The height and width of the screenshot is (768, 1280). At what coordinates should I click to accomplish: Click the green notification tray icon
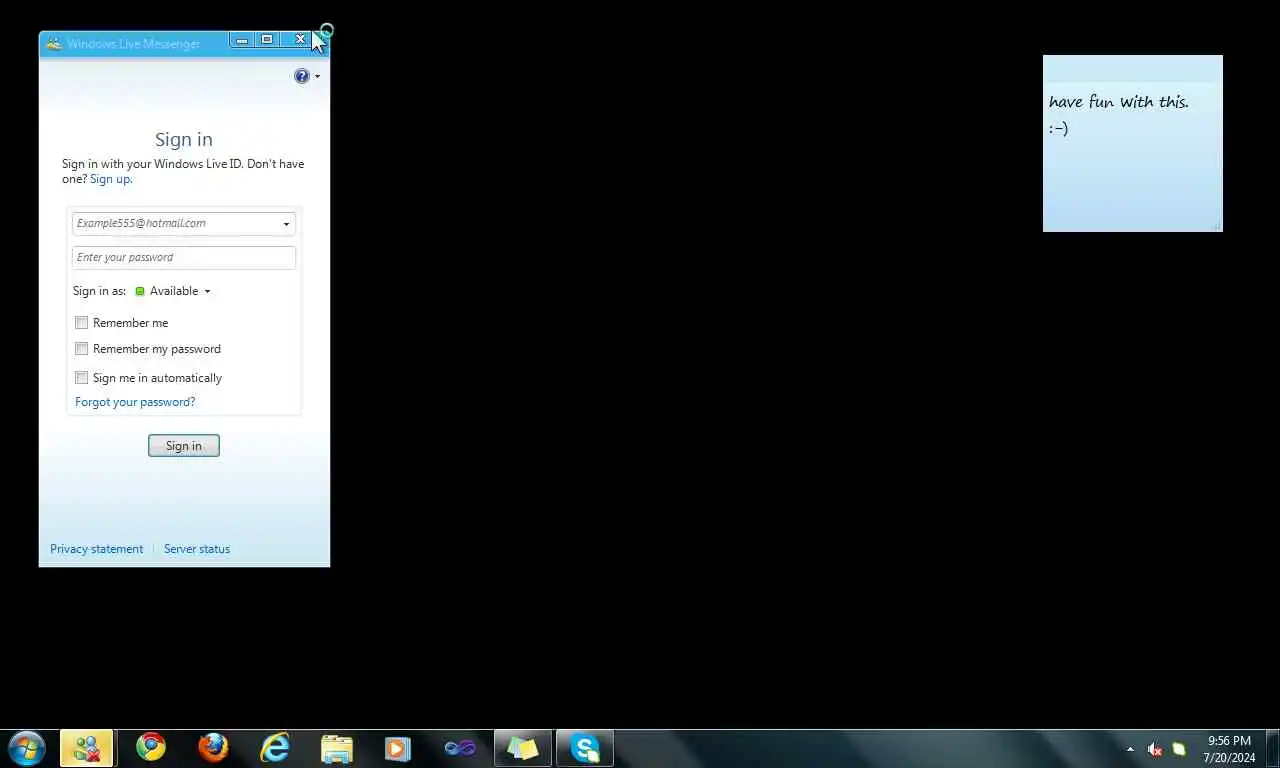(1179, 749)
